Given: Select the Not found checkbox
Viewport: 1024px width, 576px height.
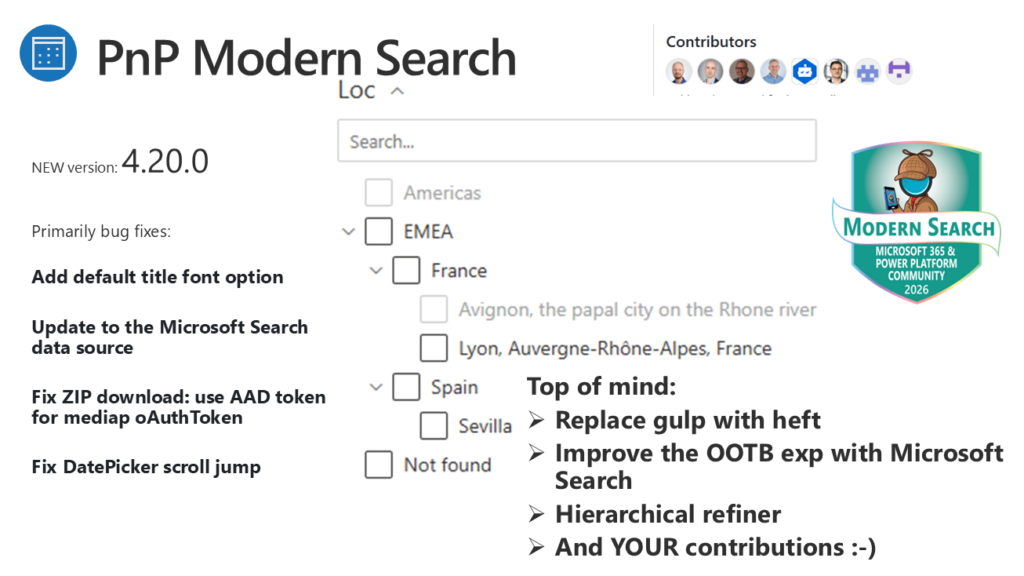Looking at the screenshot, I should click(378, 465).
